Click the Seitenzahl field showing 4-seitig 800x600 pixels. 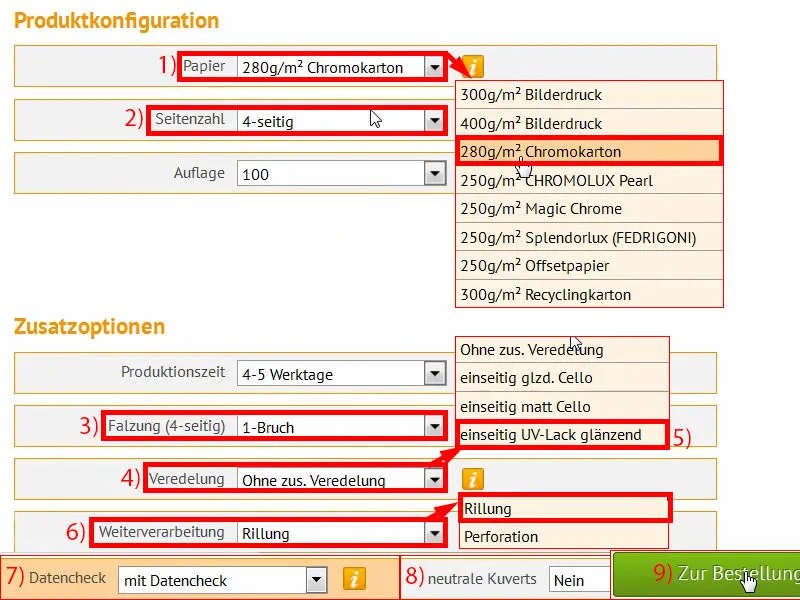341,121
